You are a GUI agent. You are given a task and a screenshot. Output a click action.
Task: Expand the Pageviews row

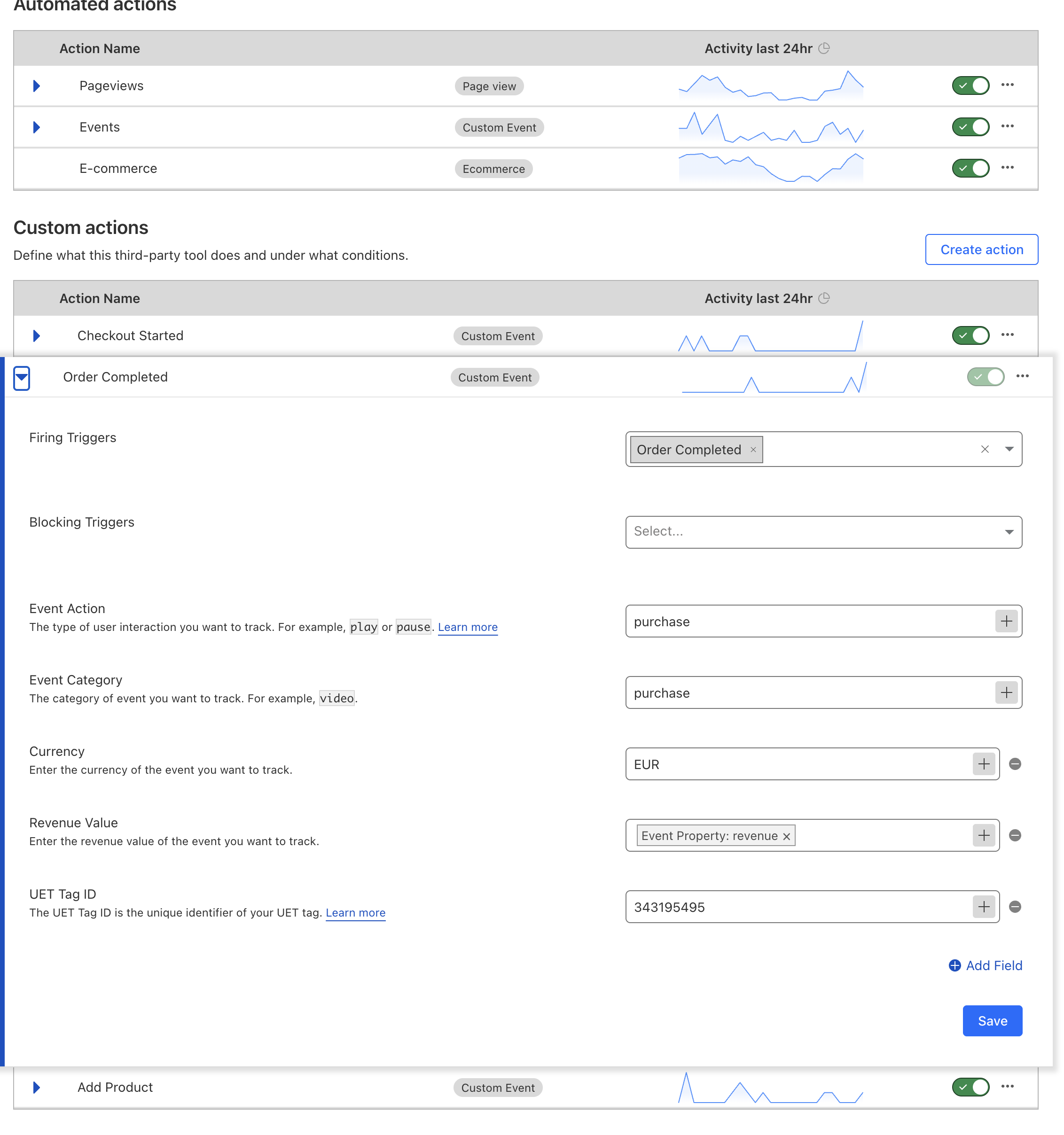click(36, 86)
